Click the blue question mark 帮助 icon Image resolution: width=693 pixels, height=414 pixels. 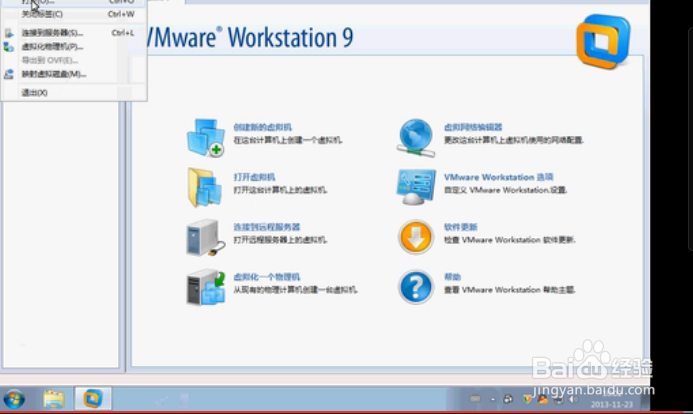point(415,287)
